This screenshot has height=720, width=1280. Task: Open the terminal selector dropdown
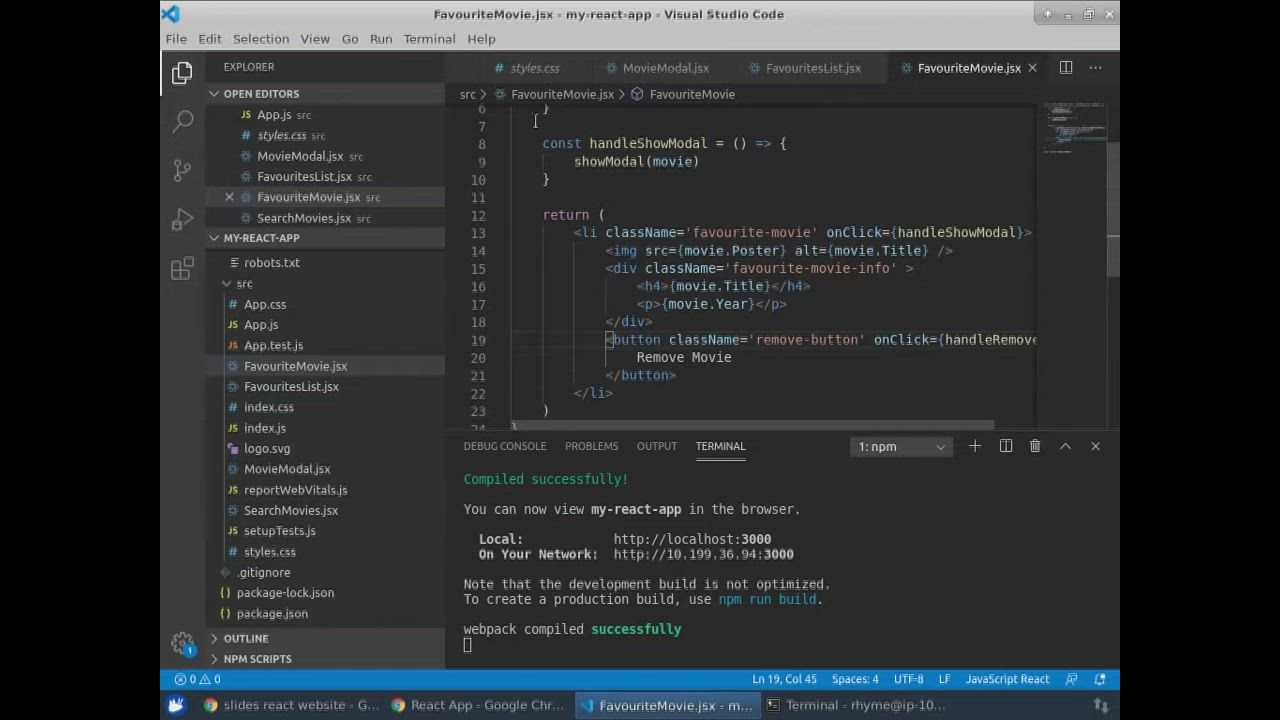click(x=900, y=447)
